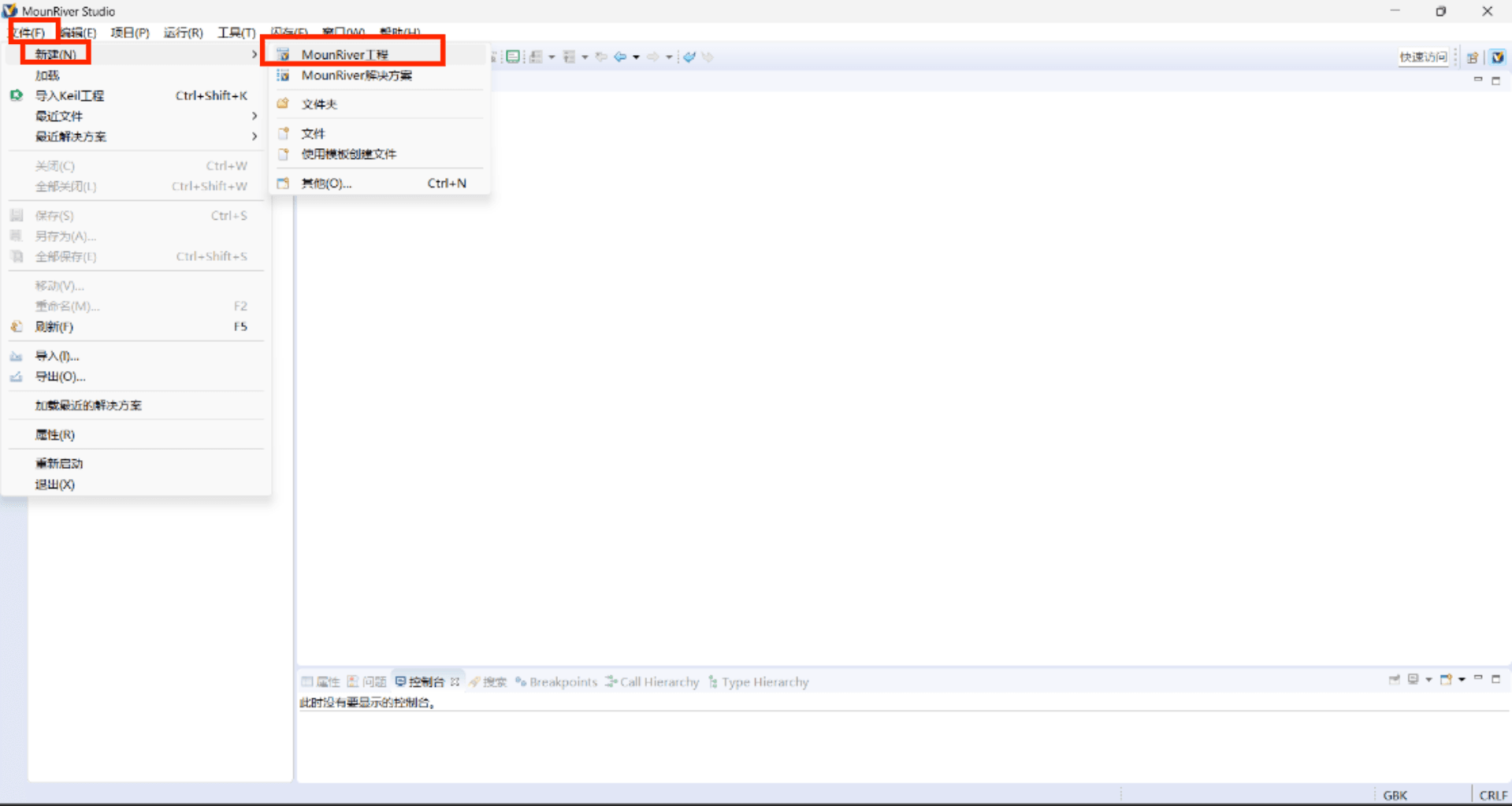The image size is (1512, 806).
Task: Minimize the console panel view
Action: click(x=1478, y=678)
